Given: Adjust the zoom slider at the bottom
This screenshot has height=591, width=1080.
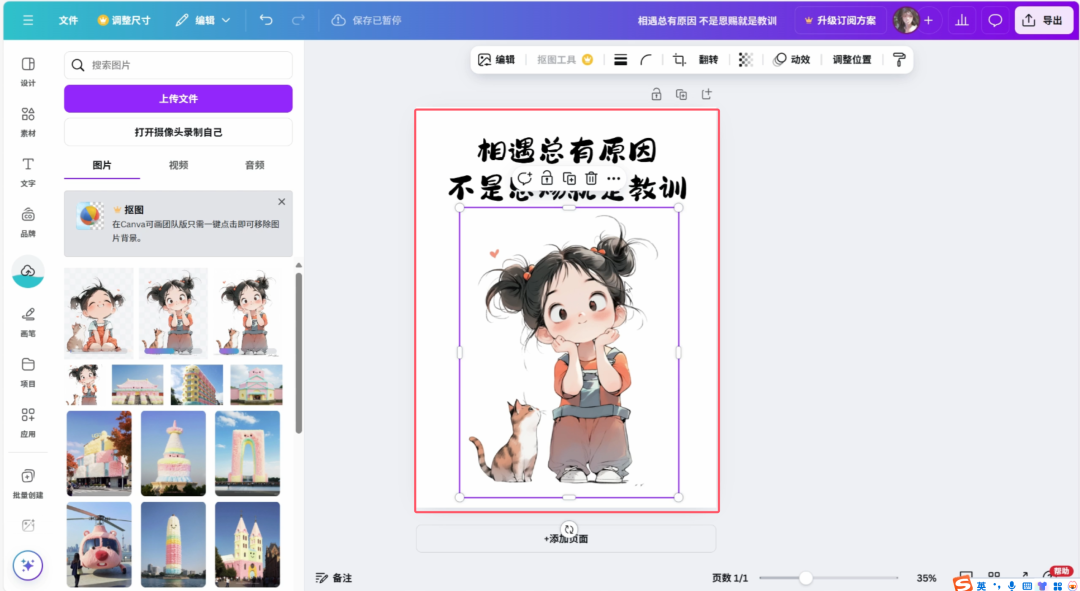Looking at the screenshot, I should point(806,577).
